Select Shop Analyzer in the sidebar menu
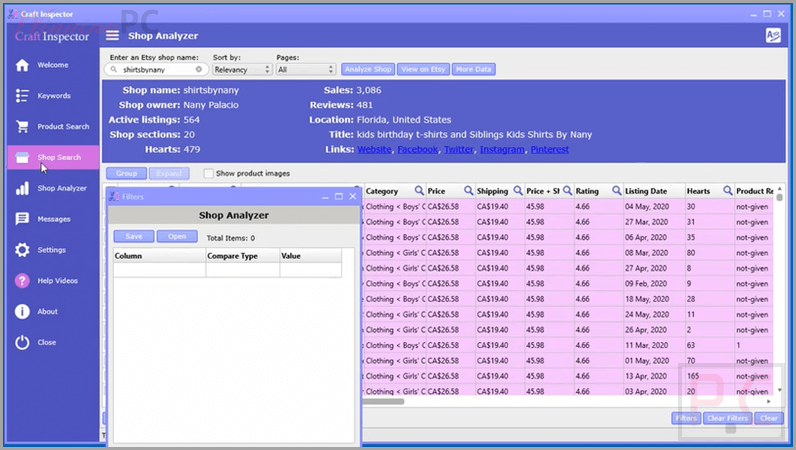The width and height of the screenshot is (796, 450). coord(62,188)
